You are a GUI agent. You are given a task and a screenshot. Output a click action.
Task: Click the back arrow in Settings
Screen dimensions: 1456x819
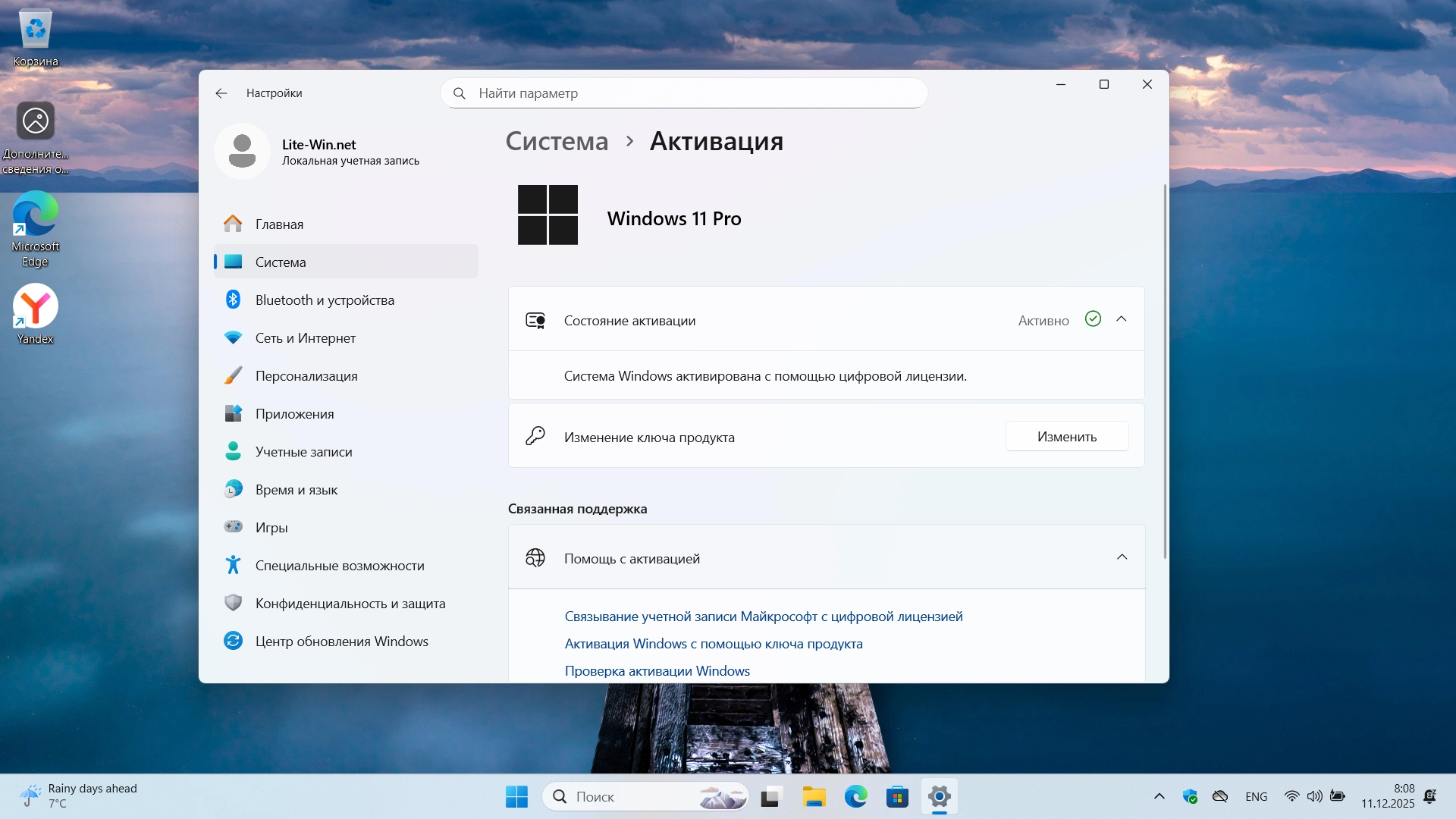coord(221,93)
